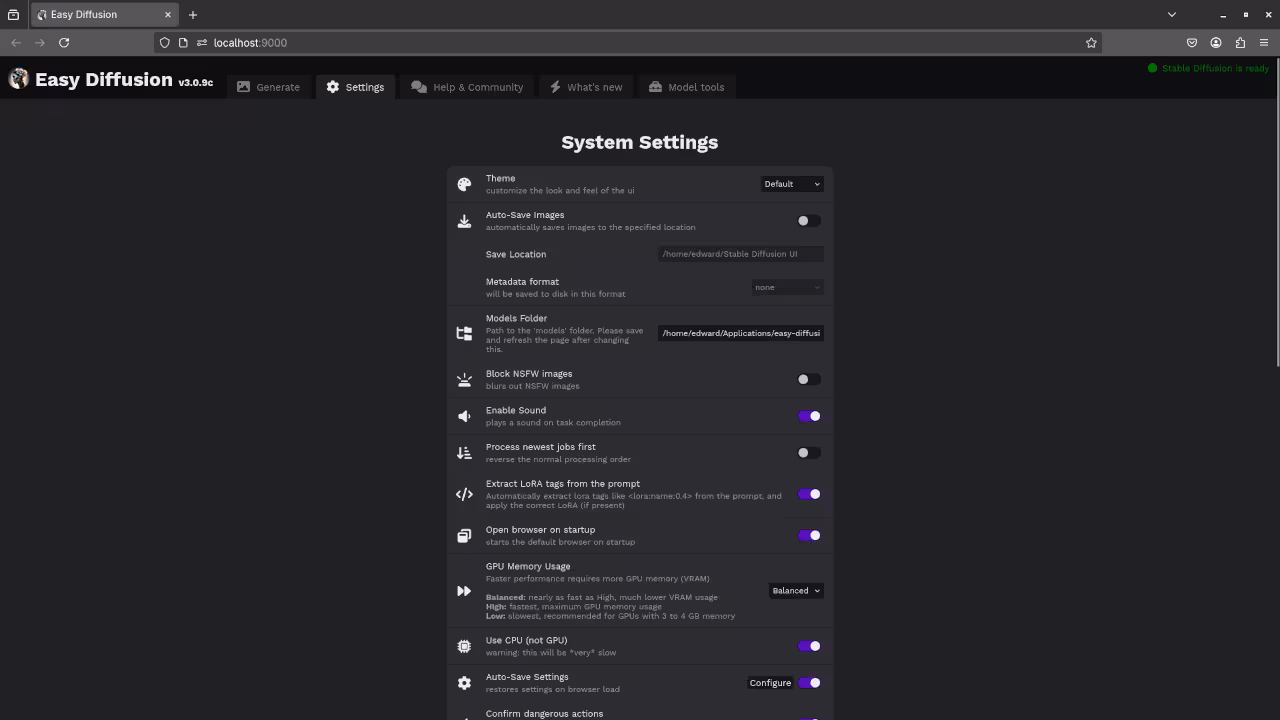Screen dimensions: 1280x720
Task: Click the Stable Diffusion is ready status
Action: click(x=1208, y=68)
